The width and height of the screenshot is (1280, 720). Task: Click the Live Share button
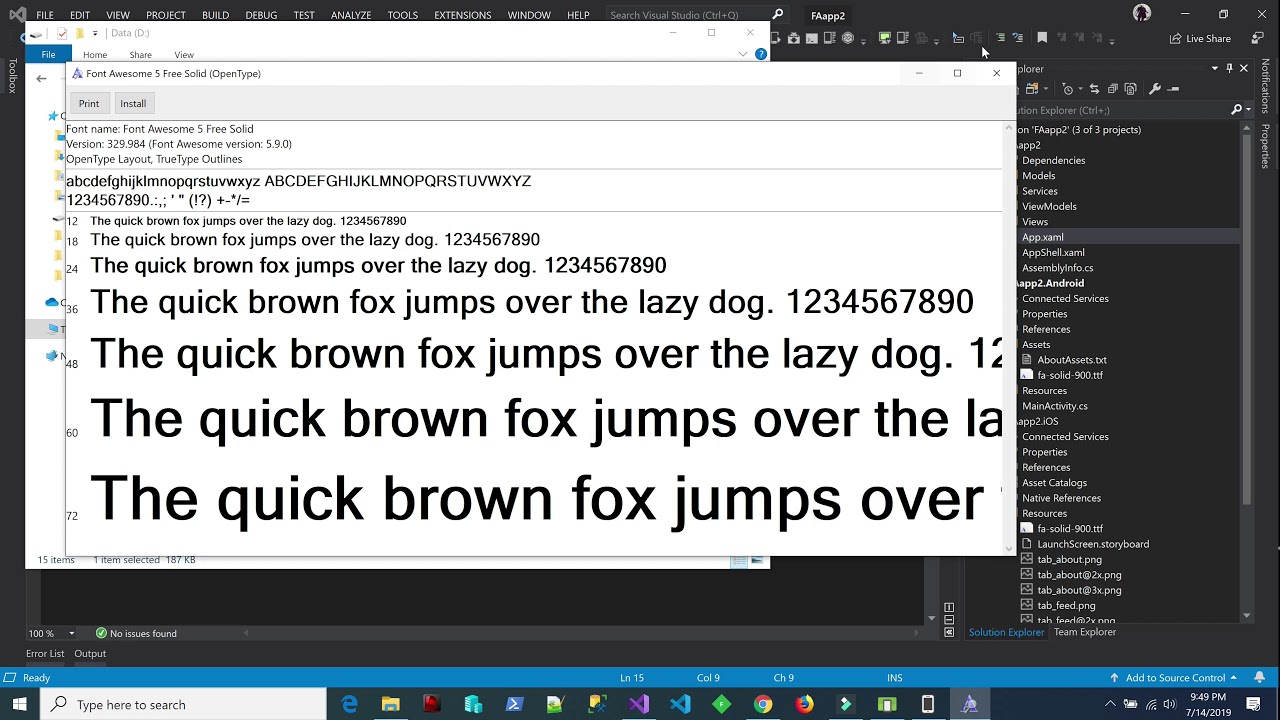tap(1200, 38)
